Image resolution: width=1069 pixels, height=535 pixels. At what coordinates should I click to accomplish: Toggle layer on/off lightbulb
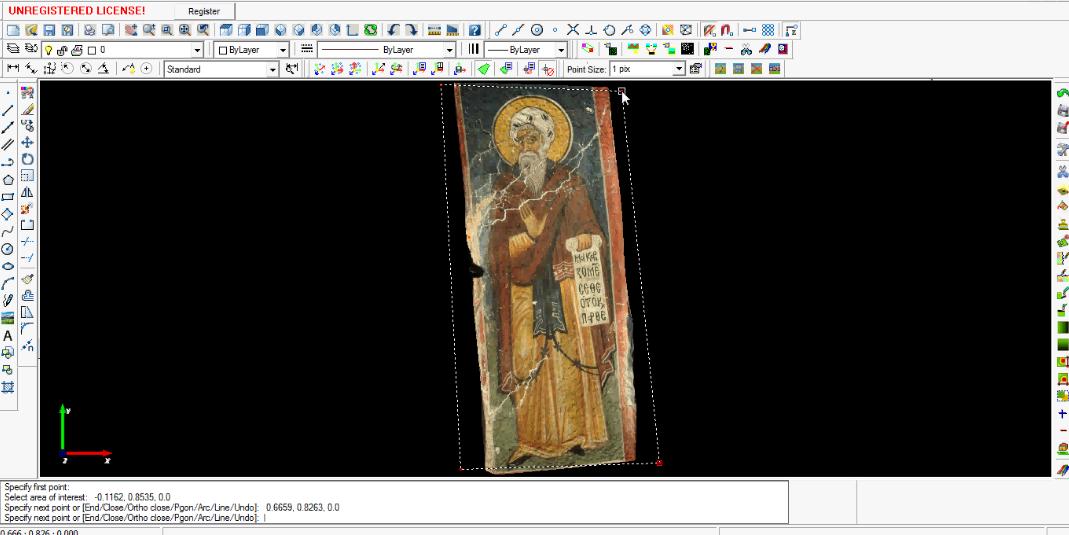48,50
